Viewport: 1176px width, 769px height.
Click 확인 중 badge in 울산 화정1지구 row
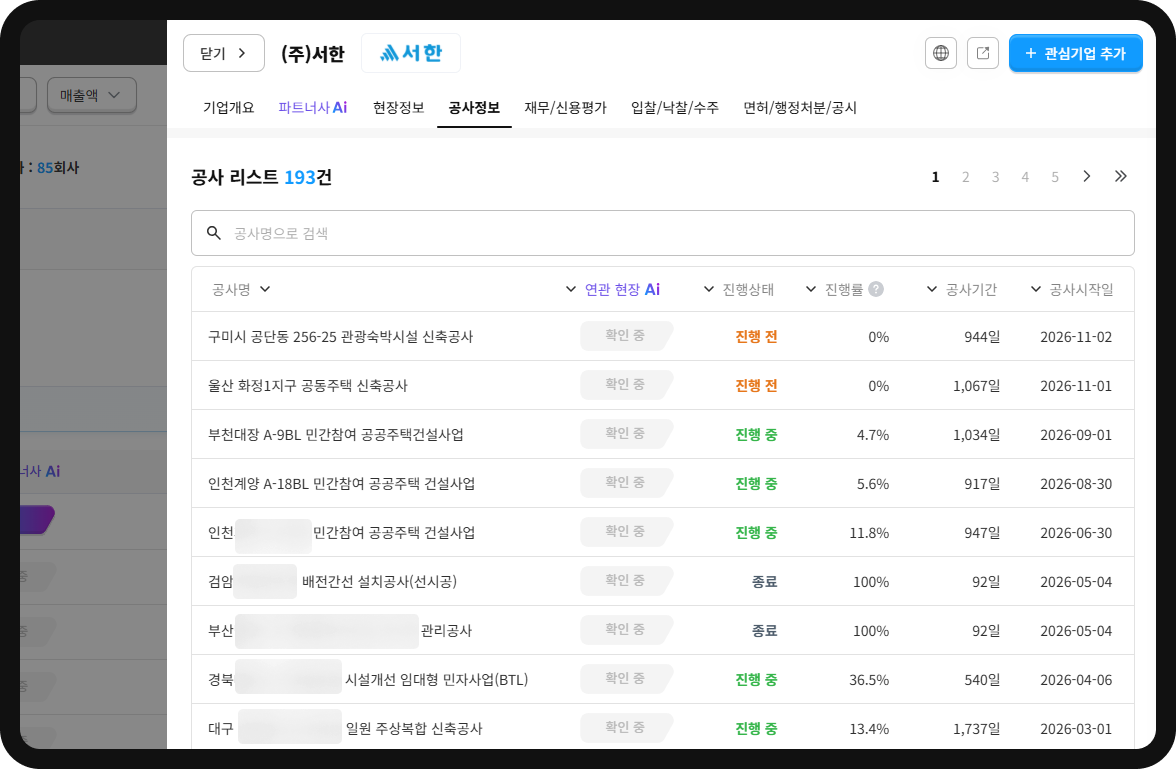tap(626, 384)
